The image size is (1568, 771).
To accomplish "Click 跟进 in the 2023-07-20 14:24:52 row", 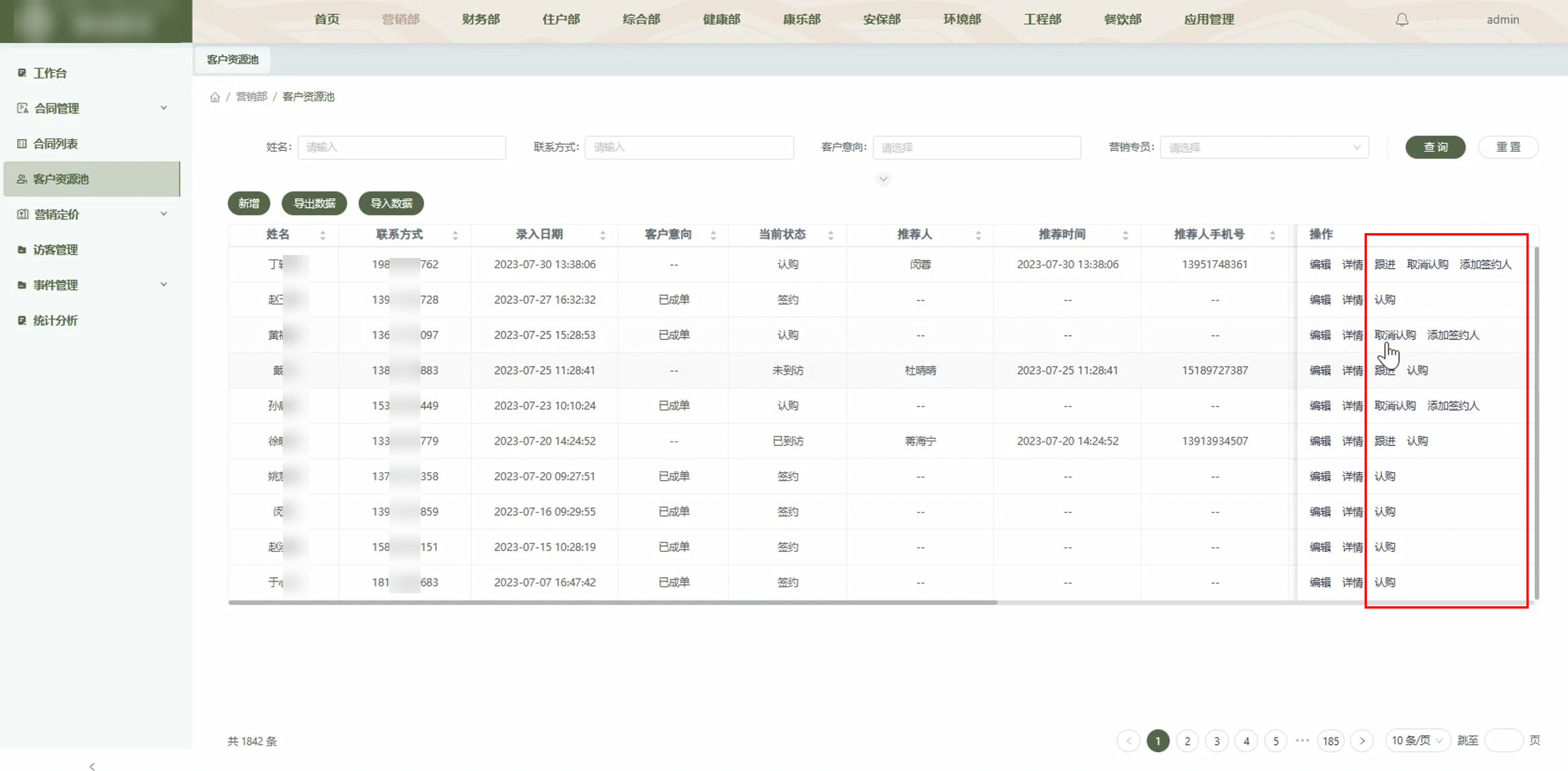I will pos(1385,441).
